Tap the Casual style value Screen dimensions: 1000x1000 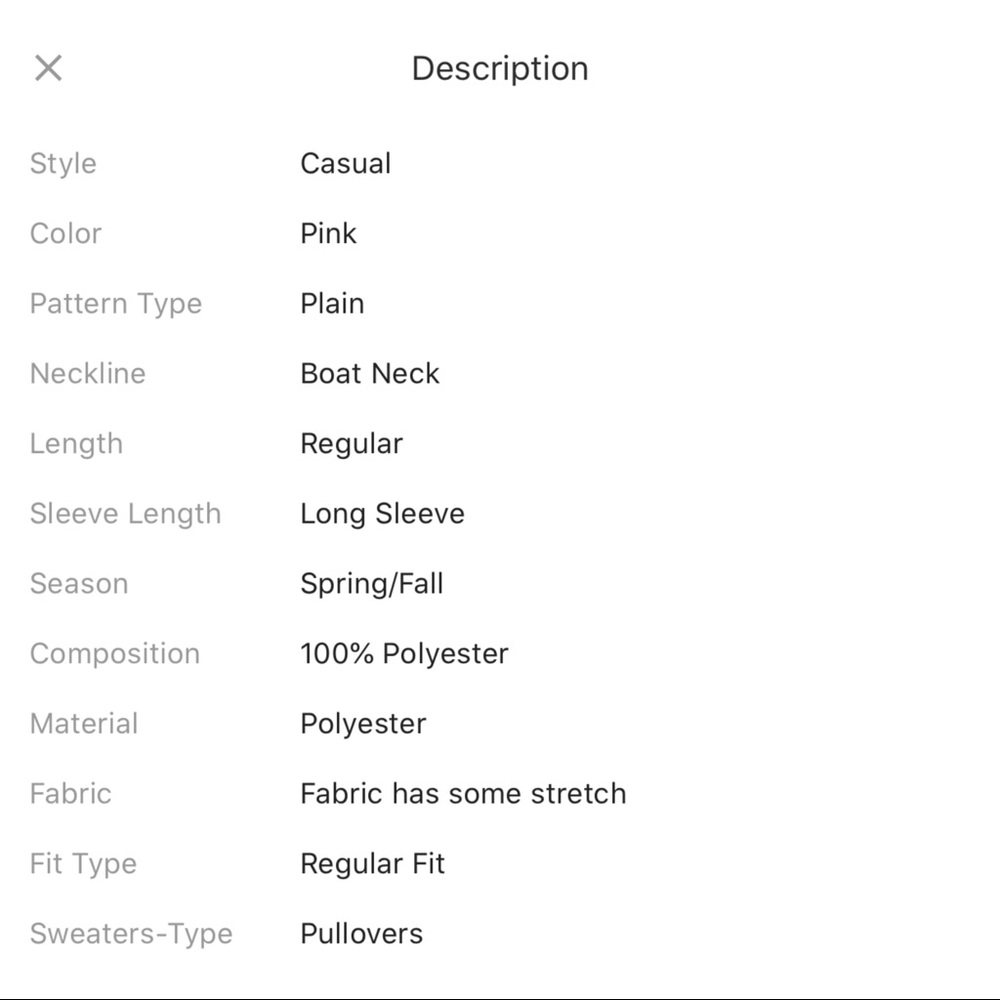click(x=345, y=164)
